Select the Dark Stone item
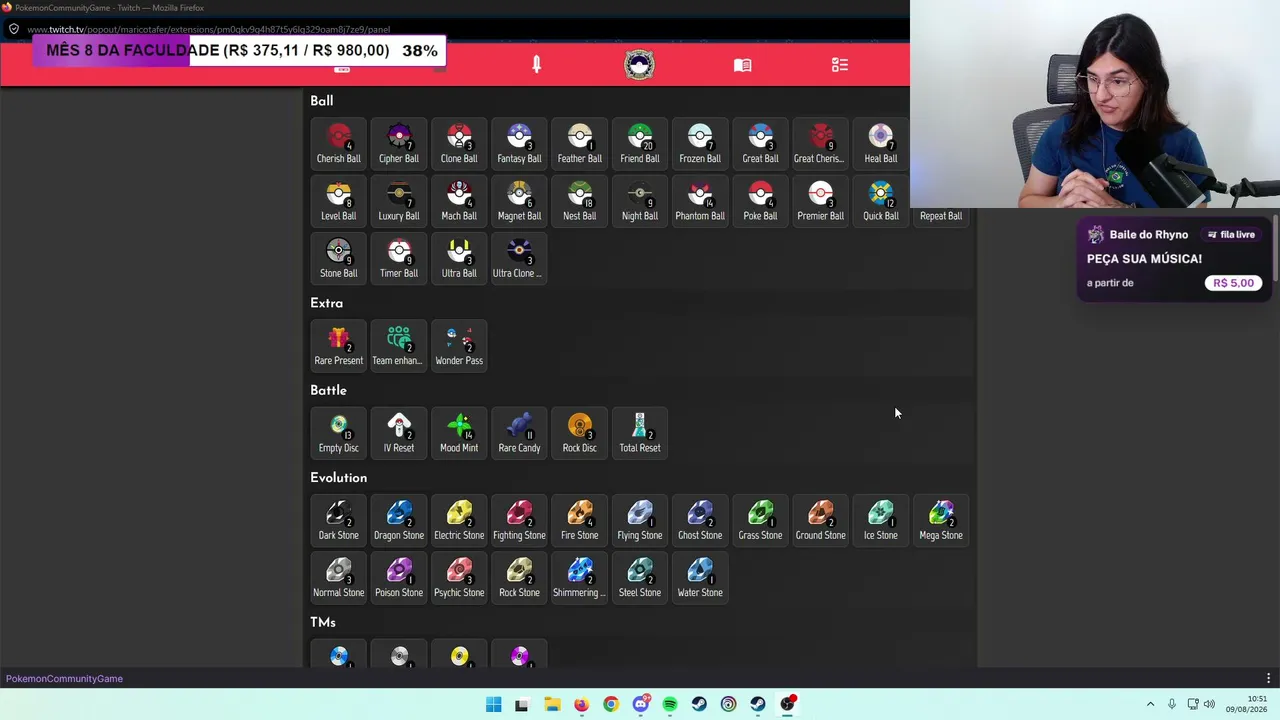The width and height of the screenshot is (1280, 720). pyautogui.click(x=339, y=520)
